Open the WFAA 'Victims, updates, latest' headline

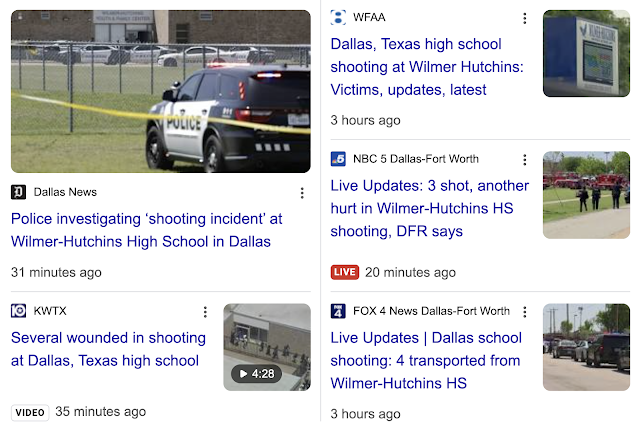[427, 67]
